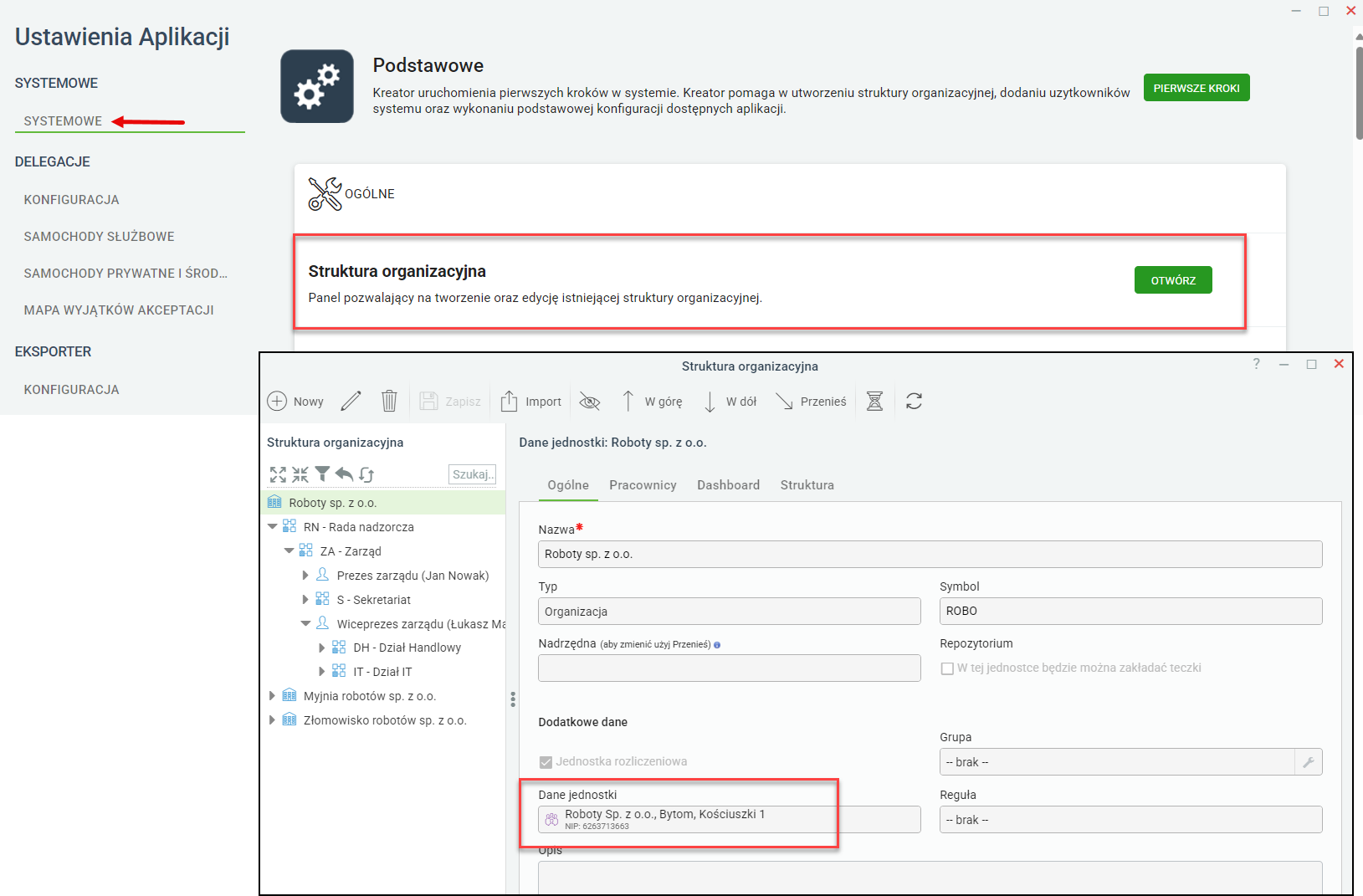Click the OTWÓRZ button
This screenshot has height=896, width=1363.
click(x=1173, y=280)
